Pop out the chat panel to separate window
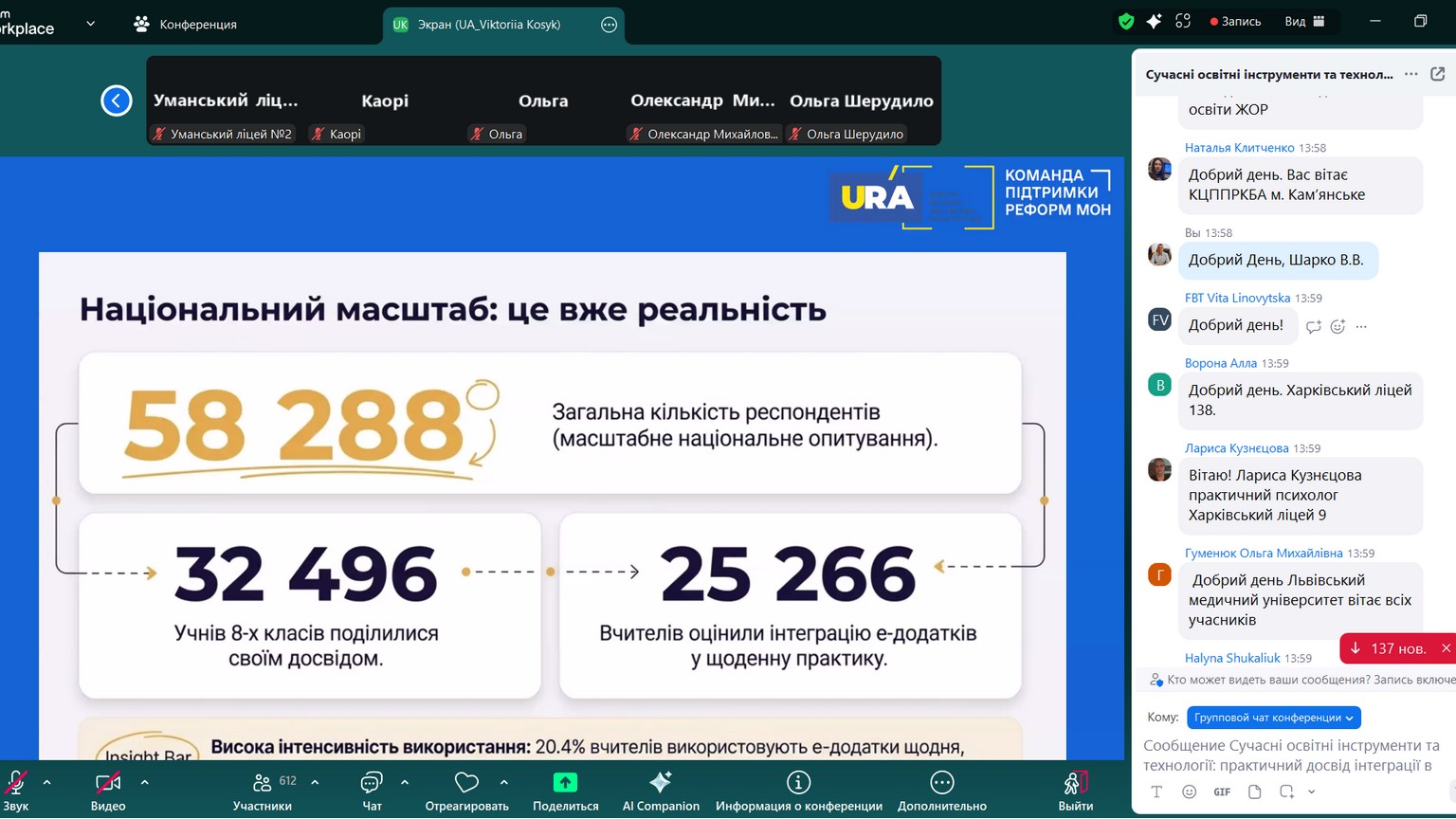Image resolution: width=1456 pixels, height=819 pixels. pos(1437,74)
